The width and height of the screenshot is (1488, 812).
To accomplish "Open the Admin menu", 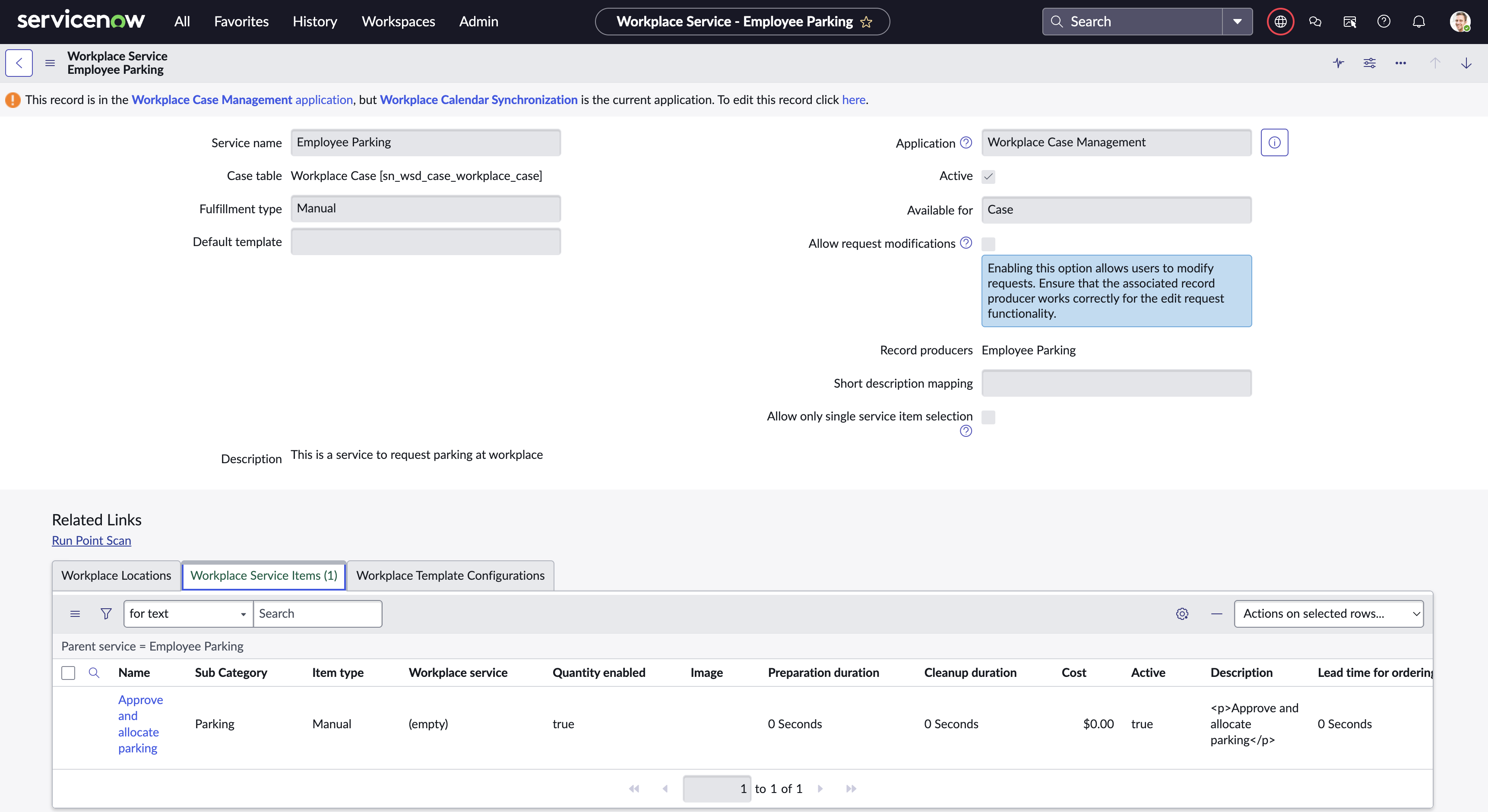I will click(478, 22).
